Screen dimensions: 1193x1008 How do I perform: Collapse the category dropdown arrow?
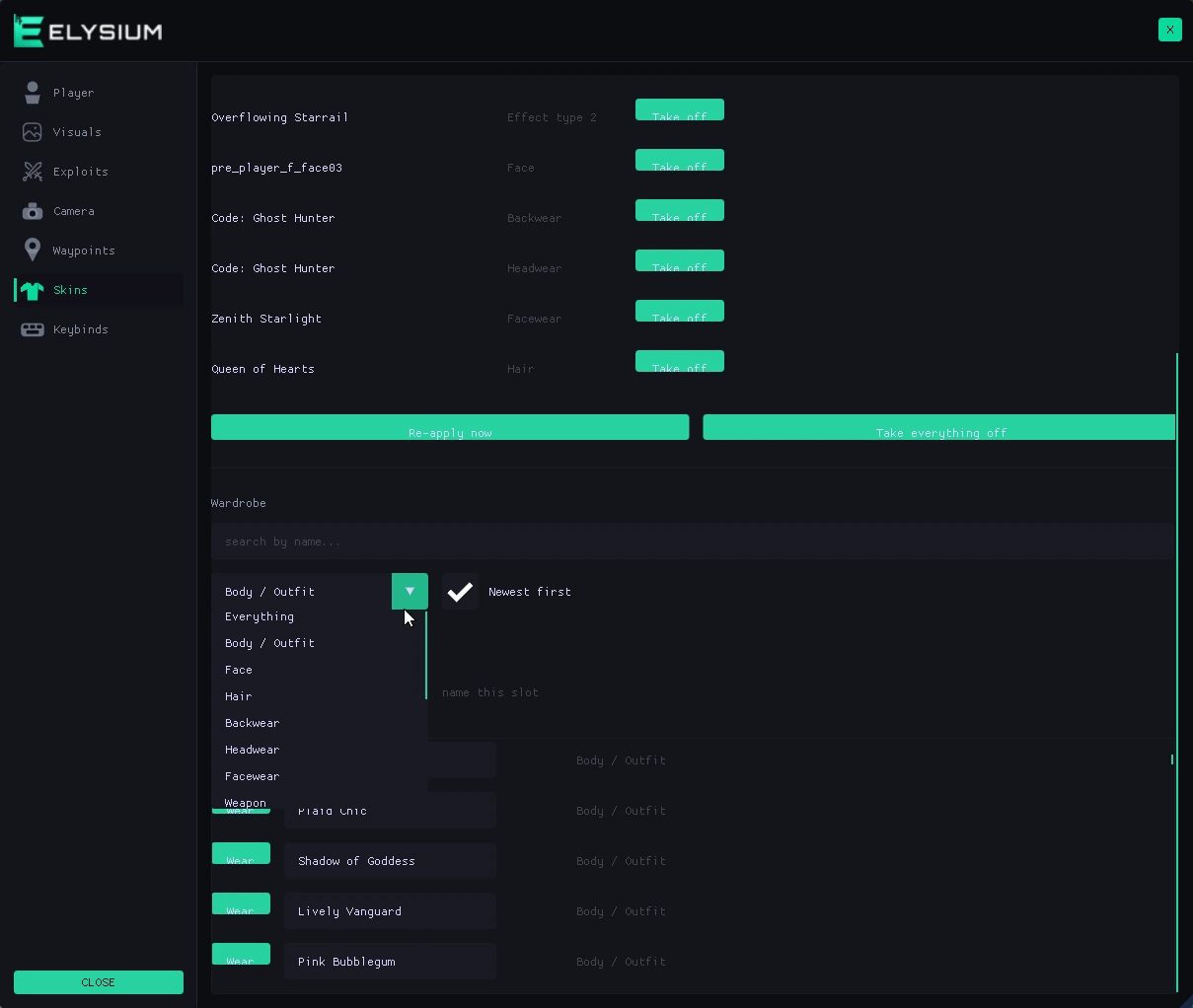[410, 592]
